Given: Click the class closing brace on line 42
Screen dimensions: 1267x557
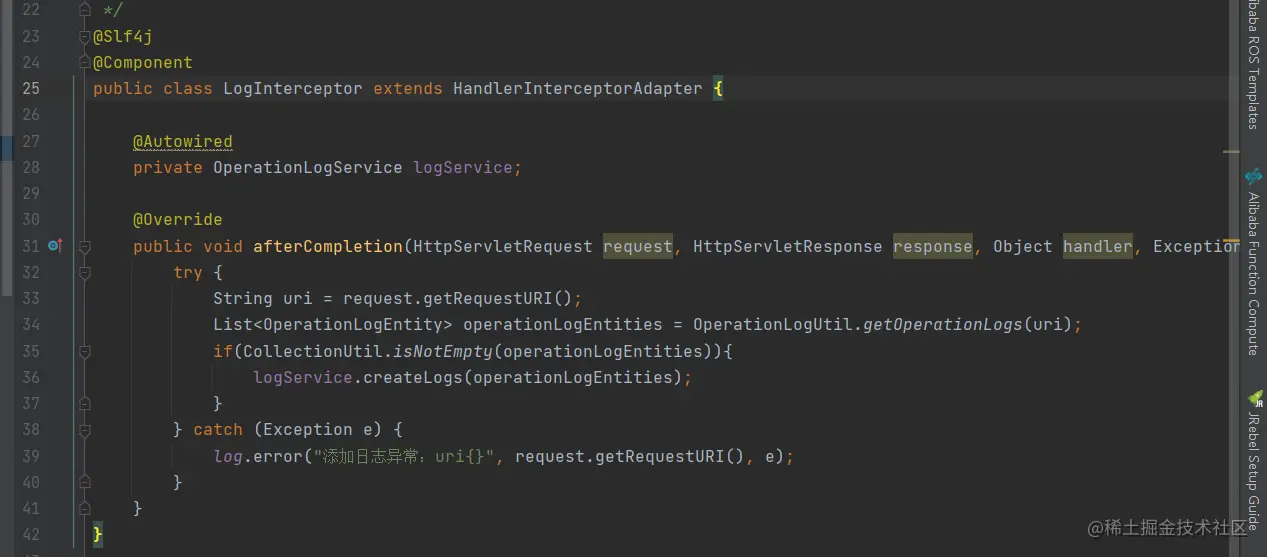Looking at the screenshot, I should point(97,534).
